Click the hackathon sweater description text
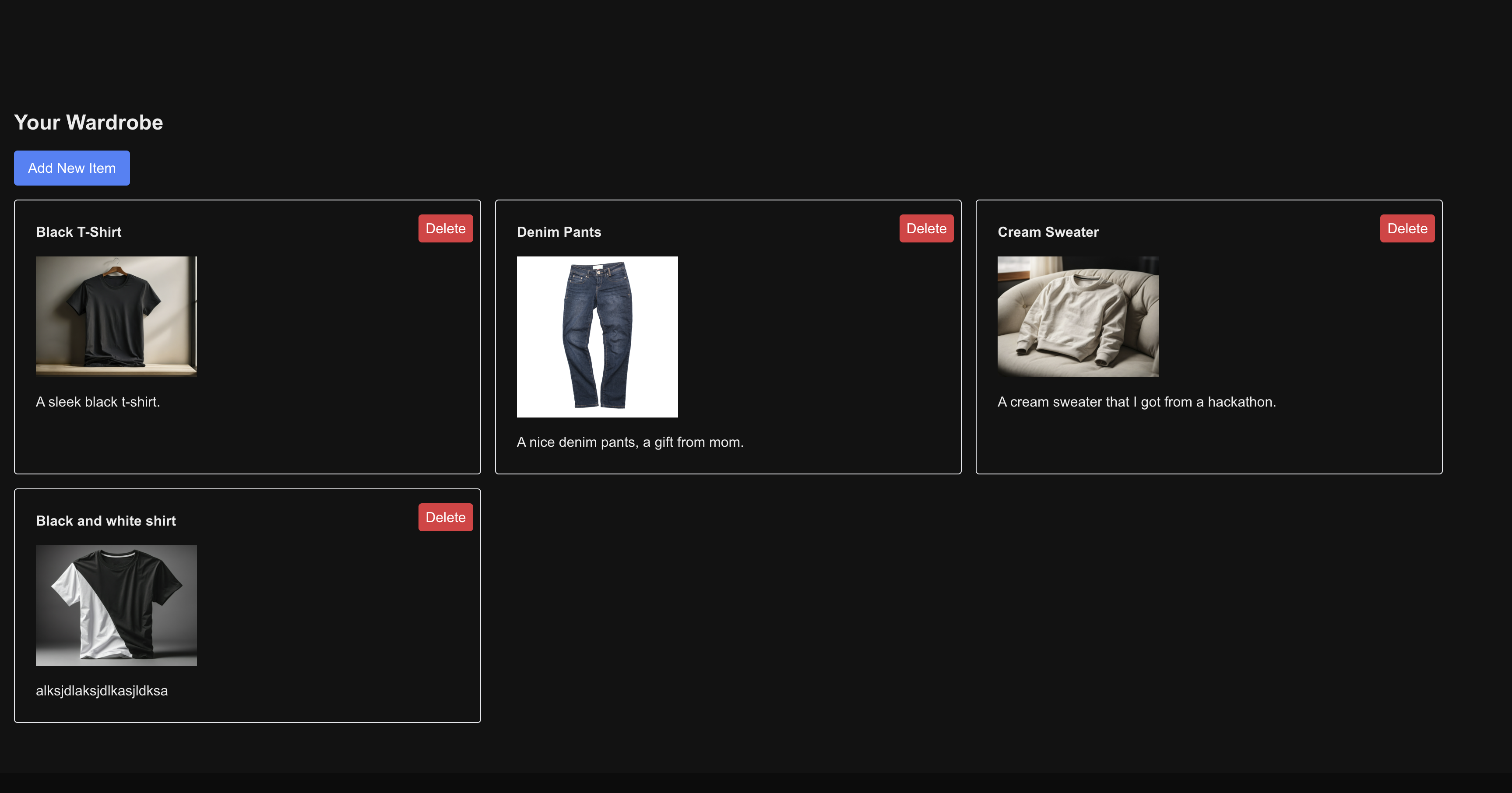Viewport: 1512px width, 793px height. (1136, 402)
